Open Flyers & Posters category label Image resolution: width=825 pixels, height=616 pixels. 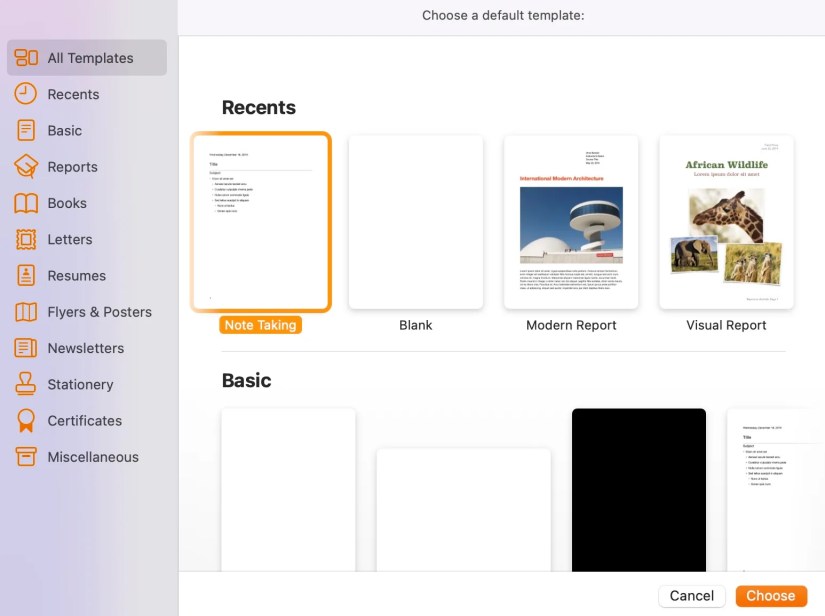pos(99,312)
